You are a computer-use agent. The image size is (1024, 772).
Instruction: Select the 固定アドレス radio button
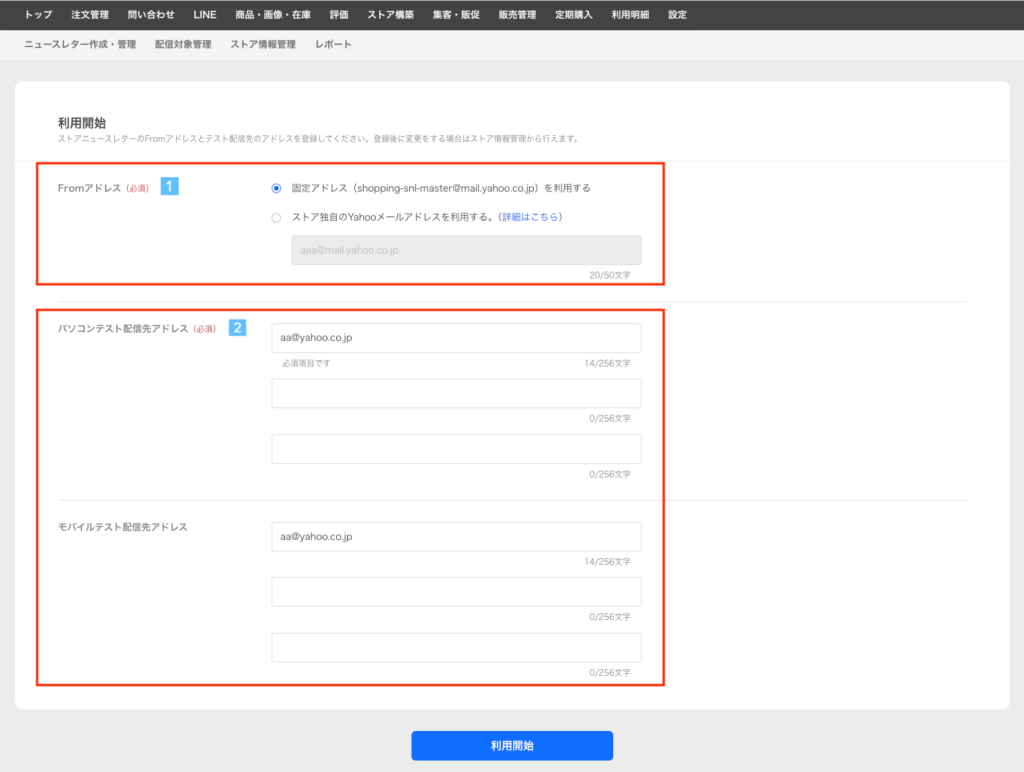[276, 188]
